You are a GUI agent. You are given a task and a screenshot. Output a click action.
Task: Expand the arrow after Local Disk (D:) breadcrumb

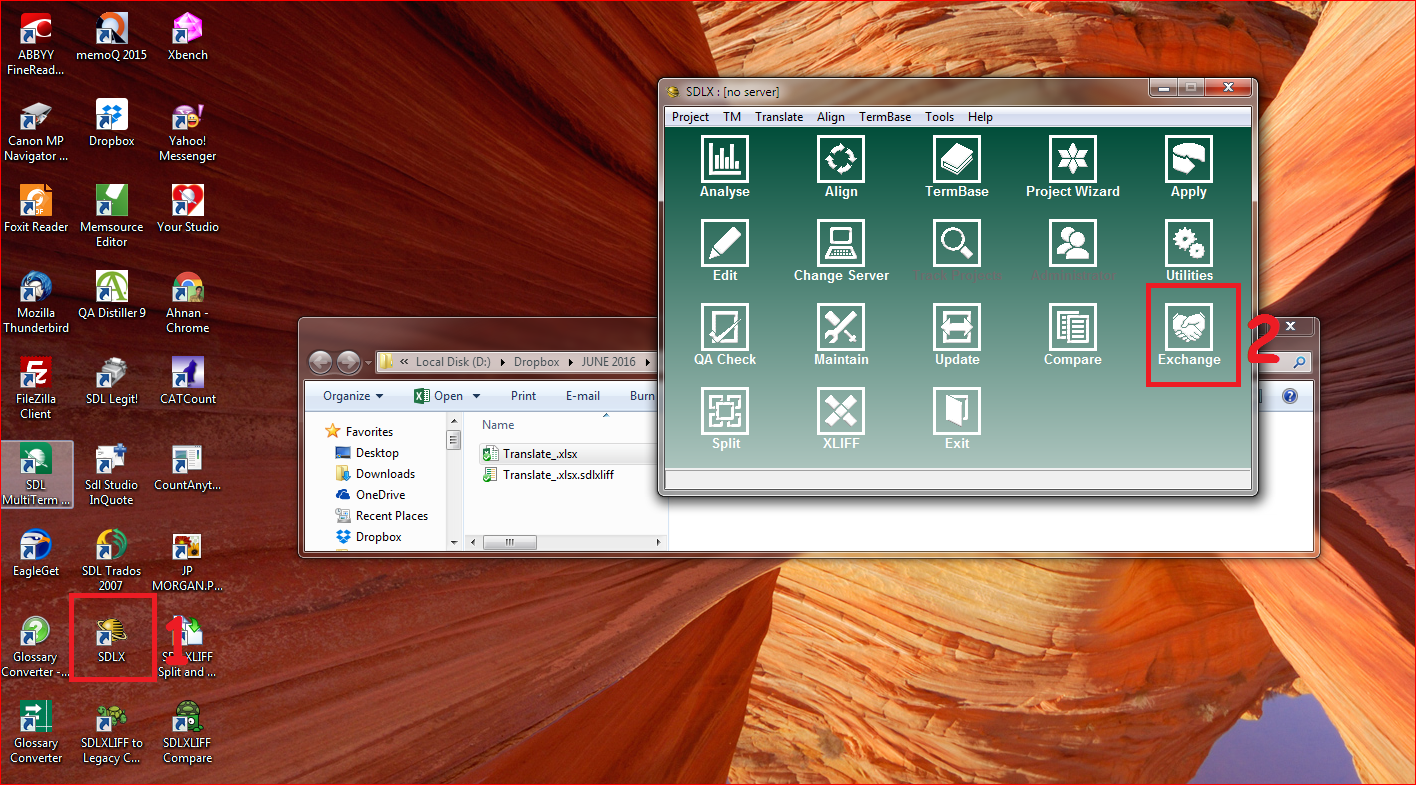503,362
